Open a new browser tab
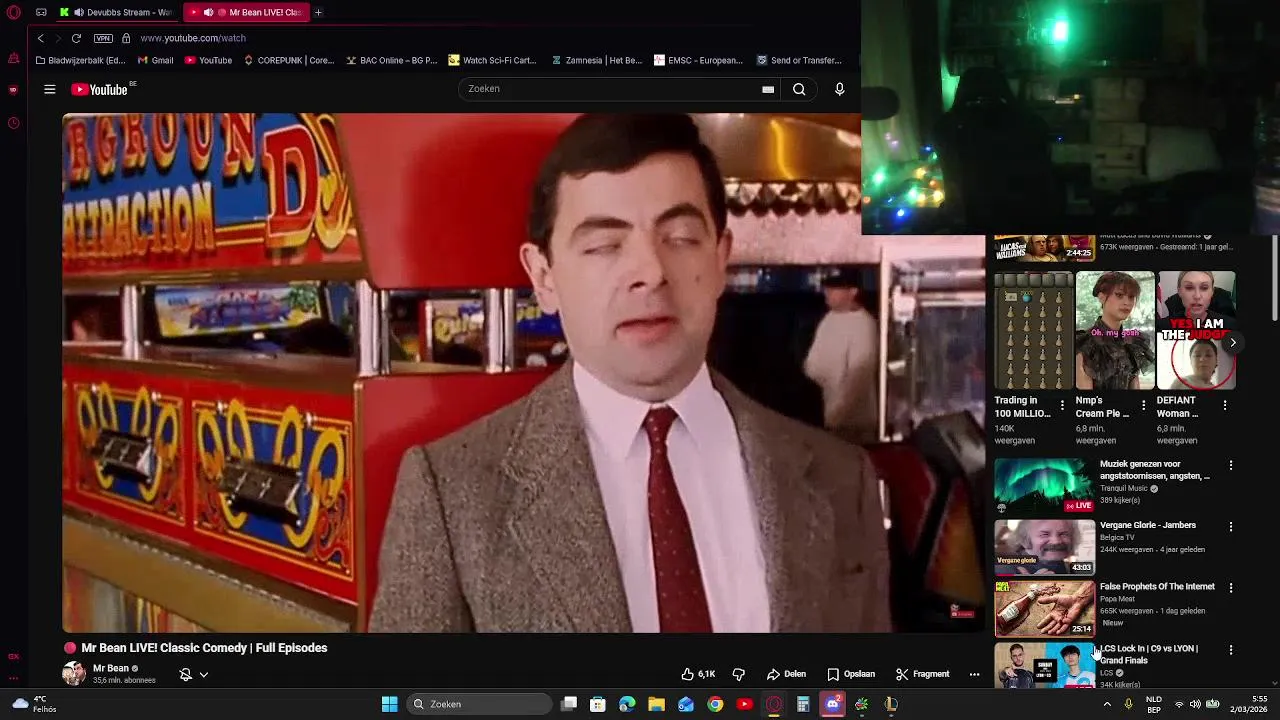This screenshot has height=720, width=1280. tap(318, 12)
